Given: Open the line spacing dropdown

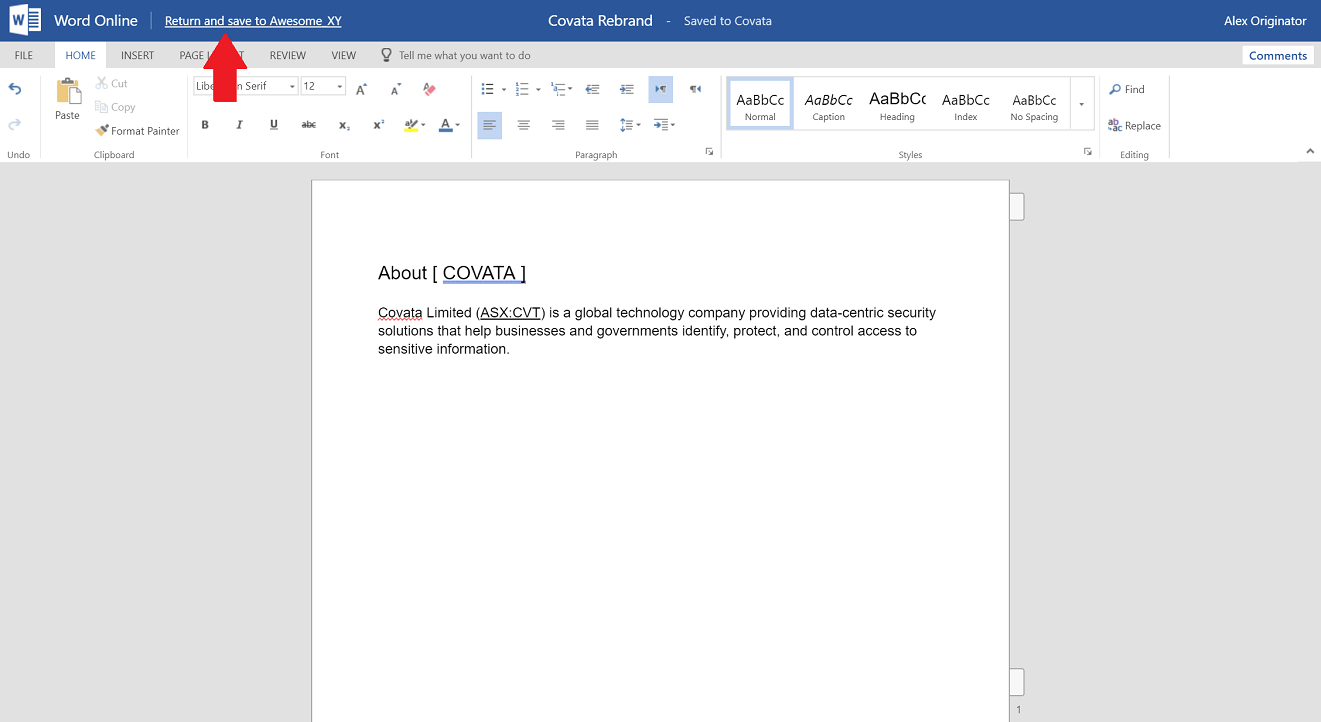Looking at the screenshot, I should [x=630, y=125].
